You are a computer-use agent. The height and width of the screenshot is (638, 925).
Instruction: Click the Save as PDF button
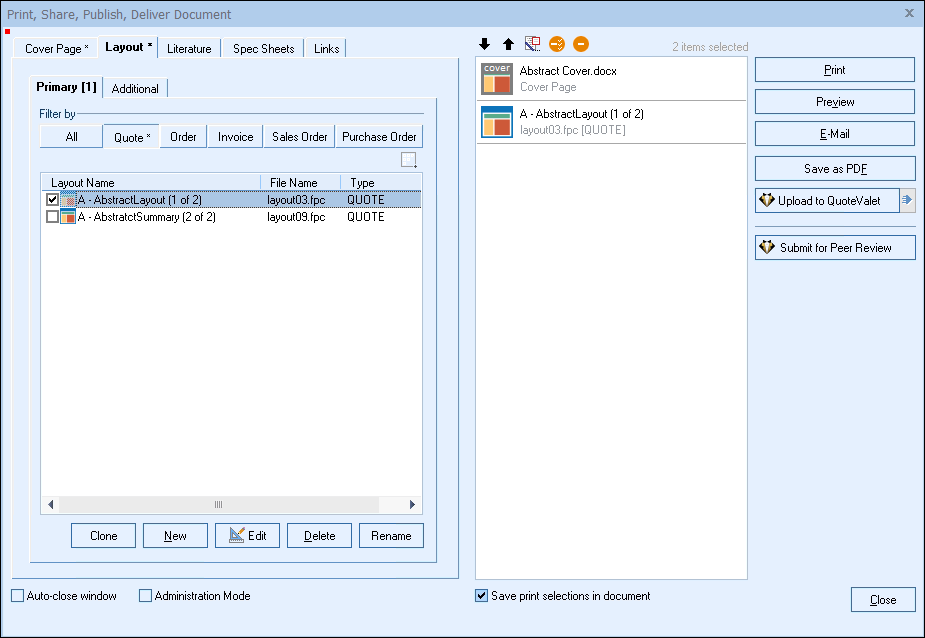pyautogui.click(x=834, y=169)
